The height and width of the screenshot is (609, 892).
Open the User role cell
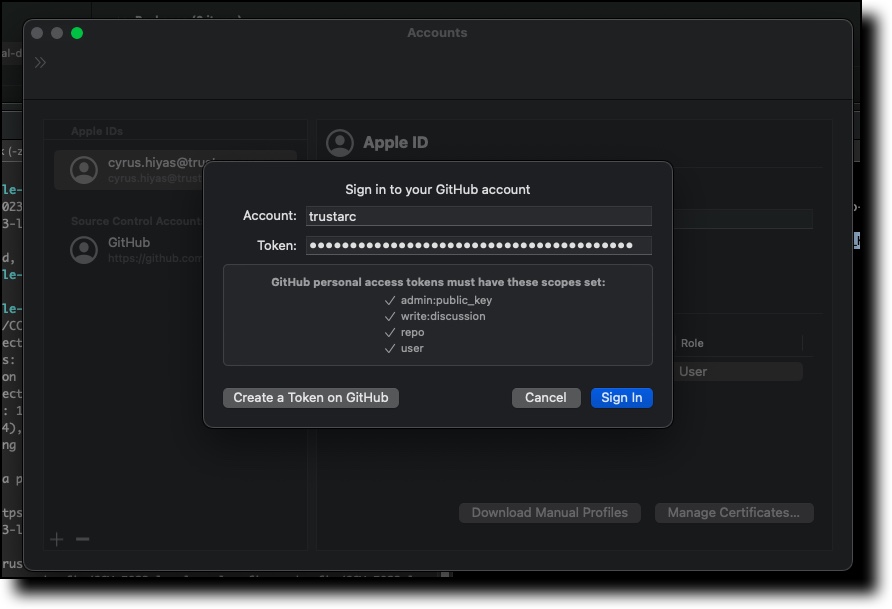[x=738, y=372]
